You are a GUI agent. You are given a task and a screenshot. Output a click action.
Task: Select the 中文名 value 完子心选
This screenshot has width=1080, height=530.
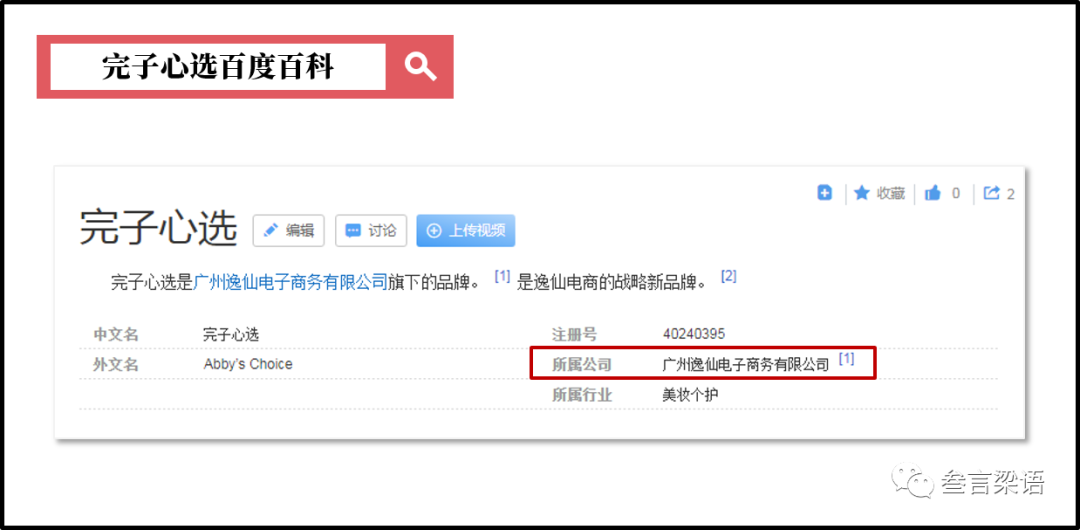pos(231,334)
